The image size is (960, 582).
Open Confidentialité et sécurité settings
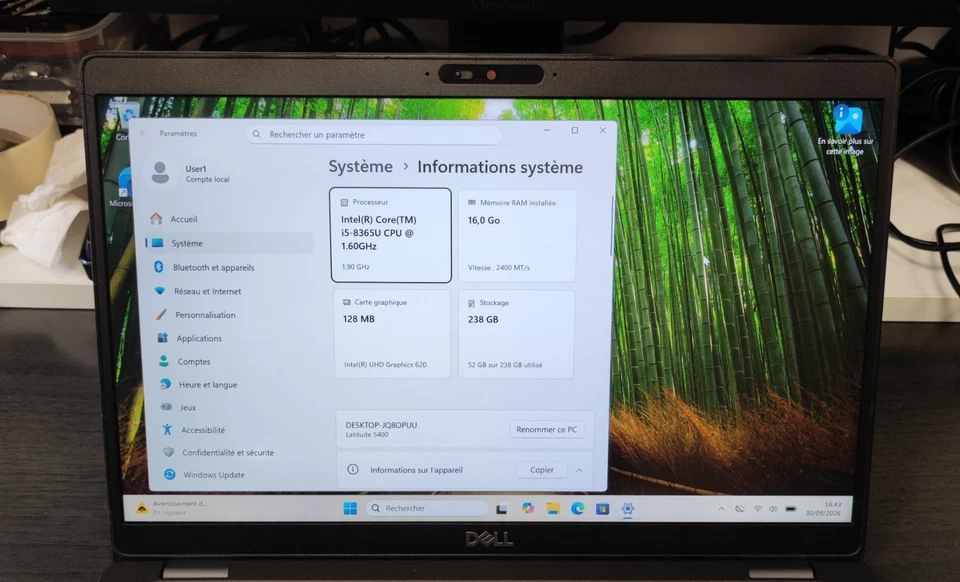pos(228,452)
